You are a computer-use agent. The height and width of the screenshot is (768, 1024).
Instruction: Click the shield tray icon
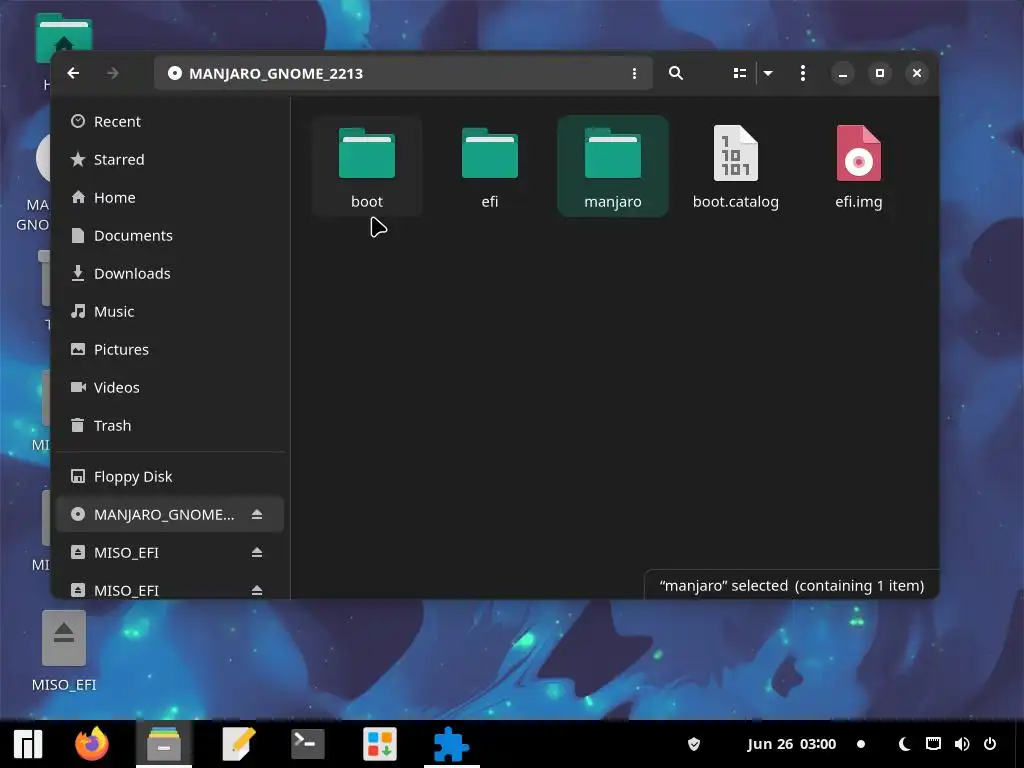tap(694, 744)
